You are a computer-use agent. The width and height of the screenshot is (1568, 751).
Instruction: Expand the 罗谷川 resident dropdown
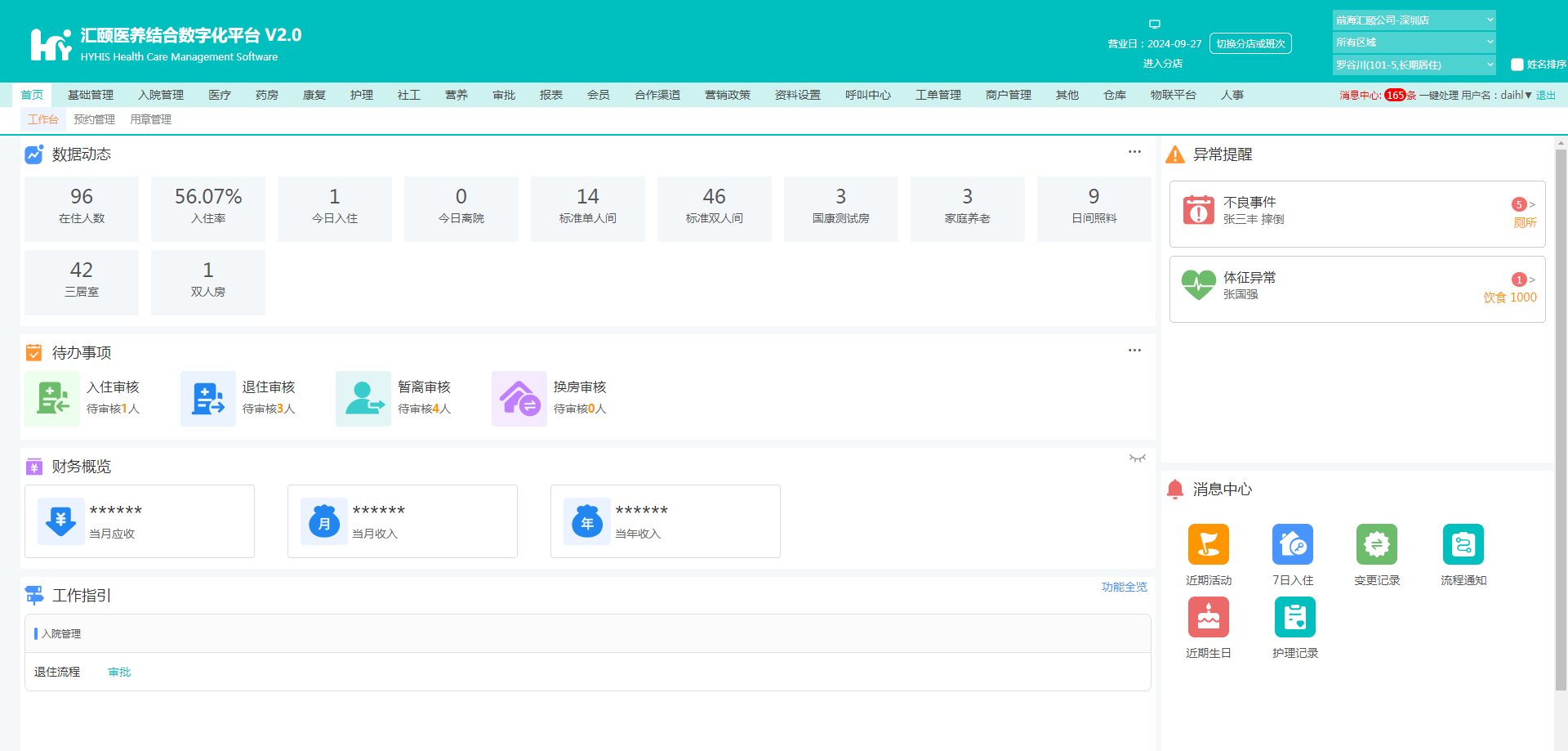tap(1414, 65)
